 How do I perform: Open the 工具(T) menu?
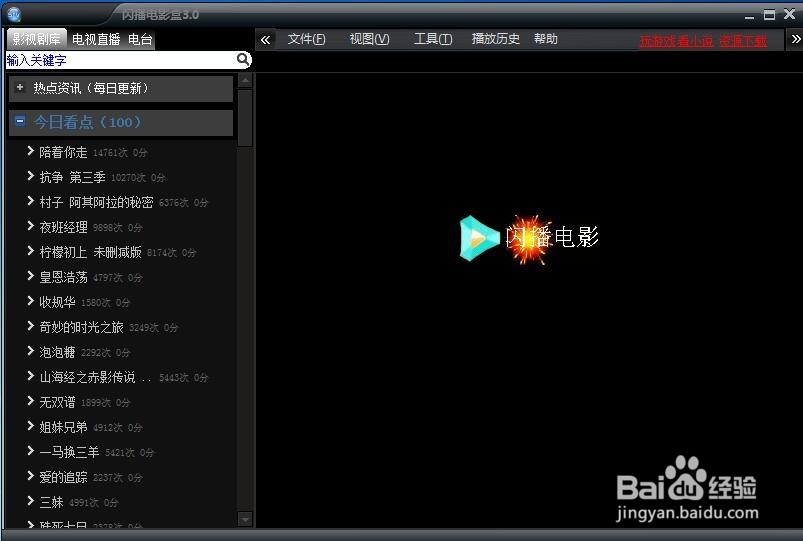pyautogui.click(x=433, y=39)
